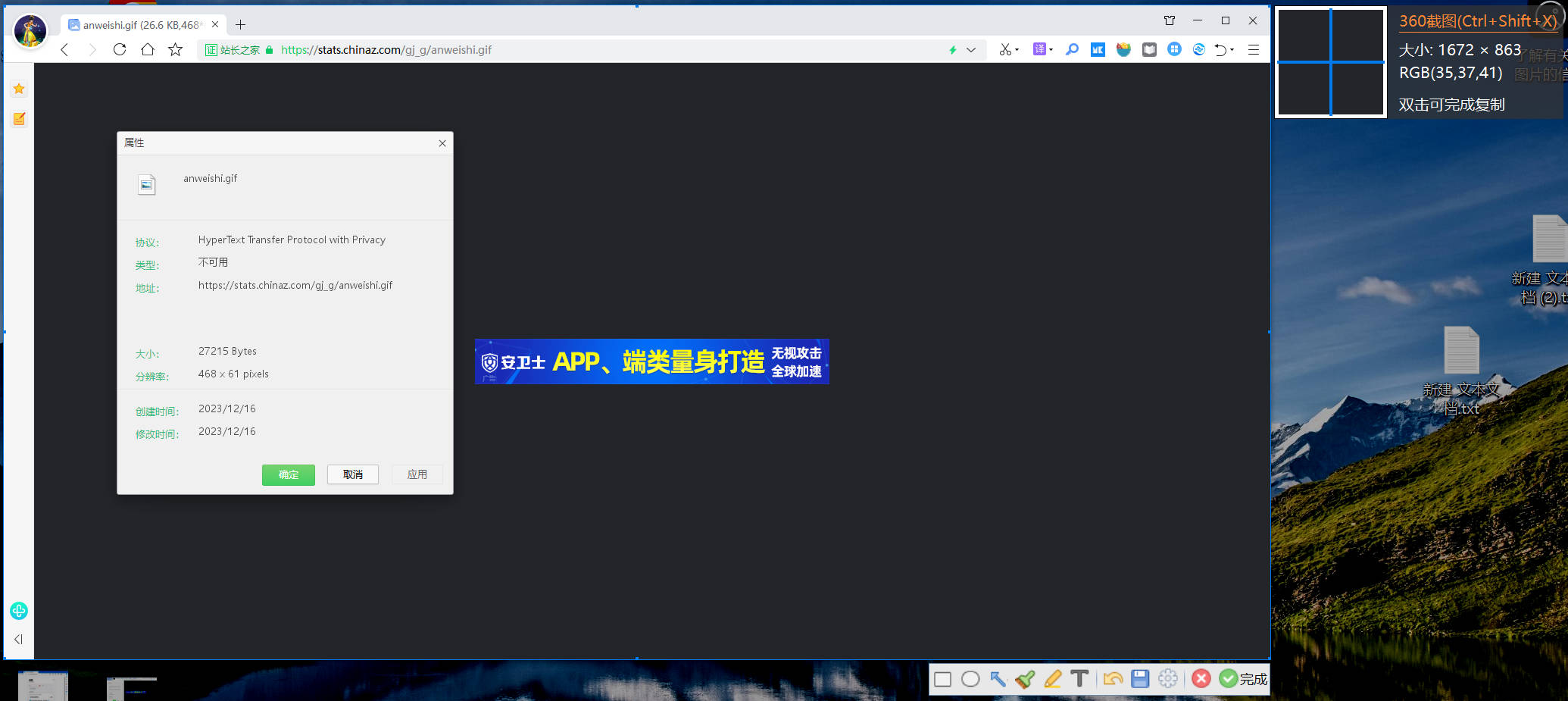Bookmark this page with the star icon
1568x701 pixels.
pos(176,50)
